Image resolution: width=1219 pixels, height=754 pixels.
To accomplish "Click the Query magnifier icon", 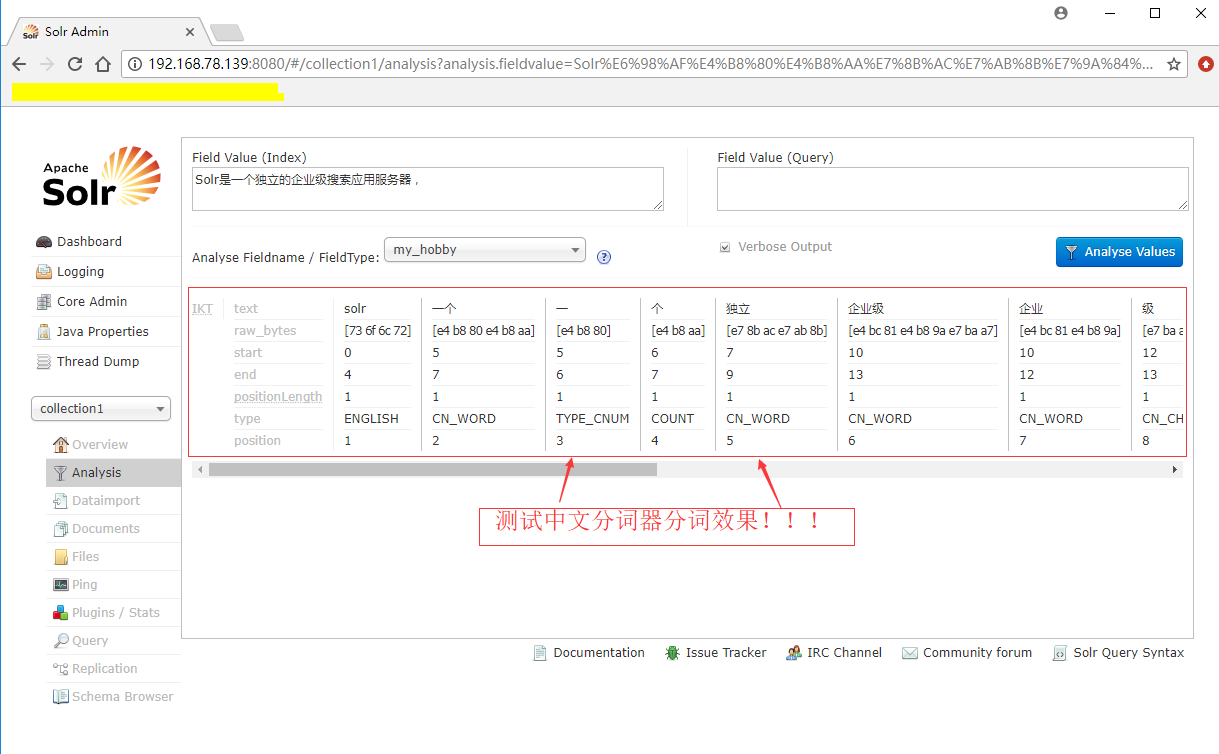I will [61, 640].
